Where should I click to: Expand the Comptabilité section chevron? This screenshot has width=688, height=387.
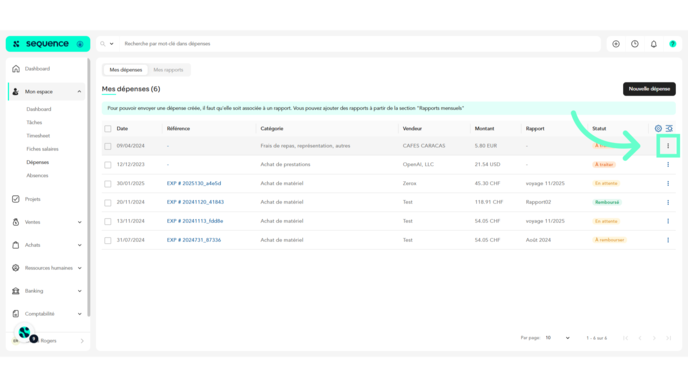pos(79,314)
